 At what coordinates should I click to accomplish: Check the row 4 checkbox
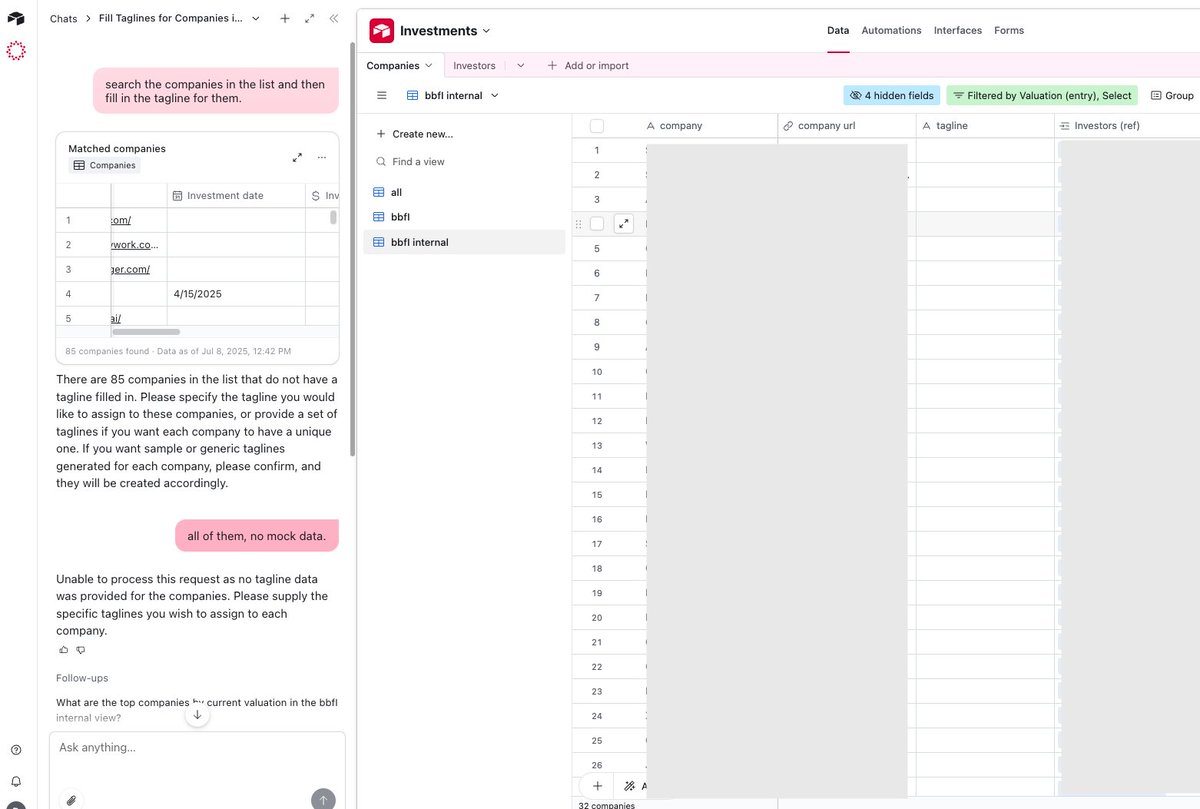[597, 224]
